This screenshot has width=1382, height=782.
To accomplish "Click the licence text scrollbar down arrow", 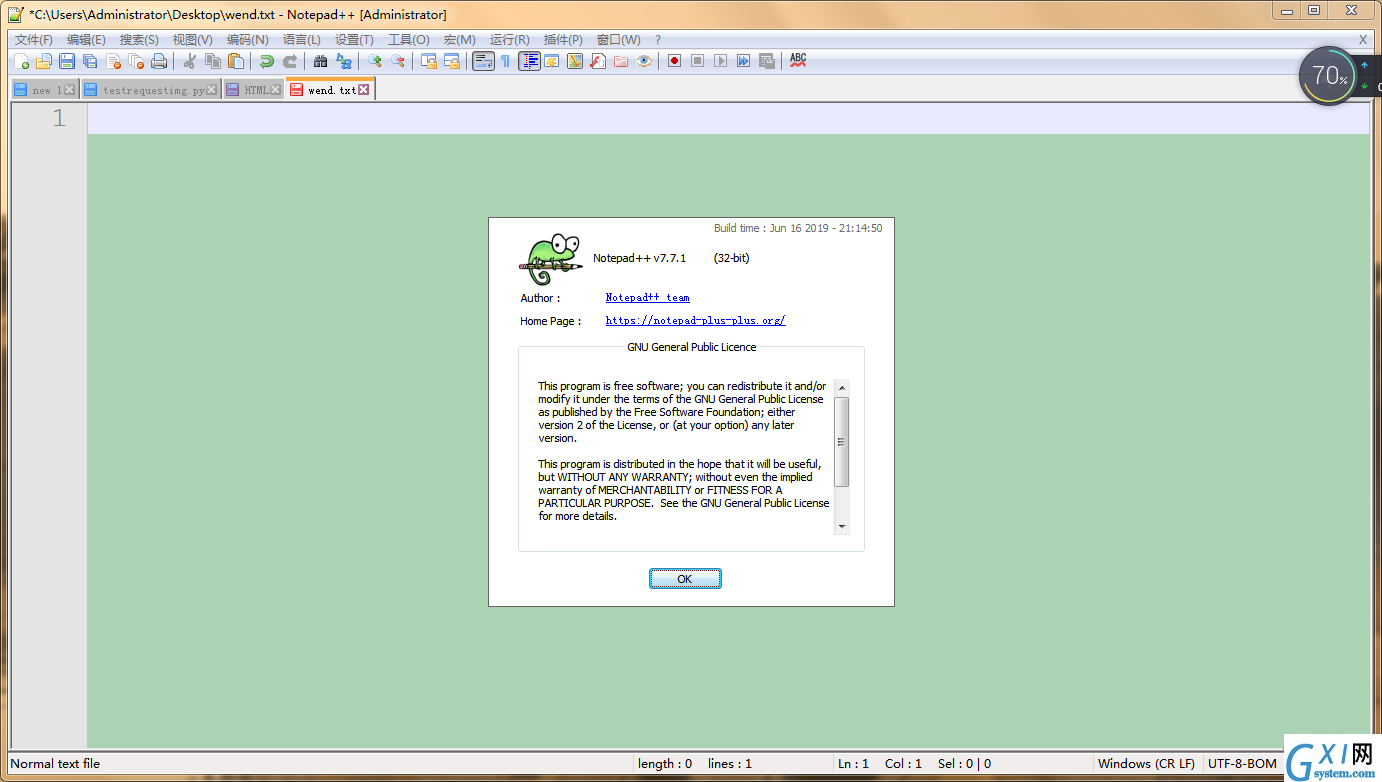I will tap(842, 527).
